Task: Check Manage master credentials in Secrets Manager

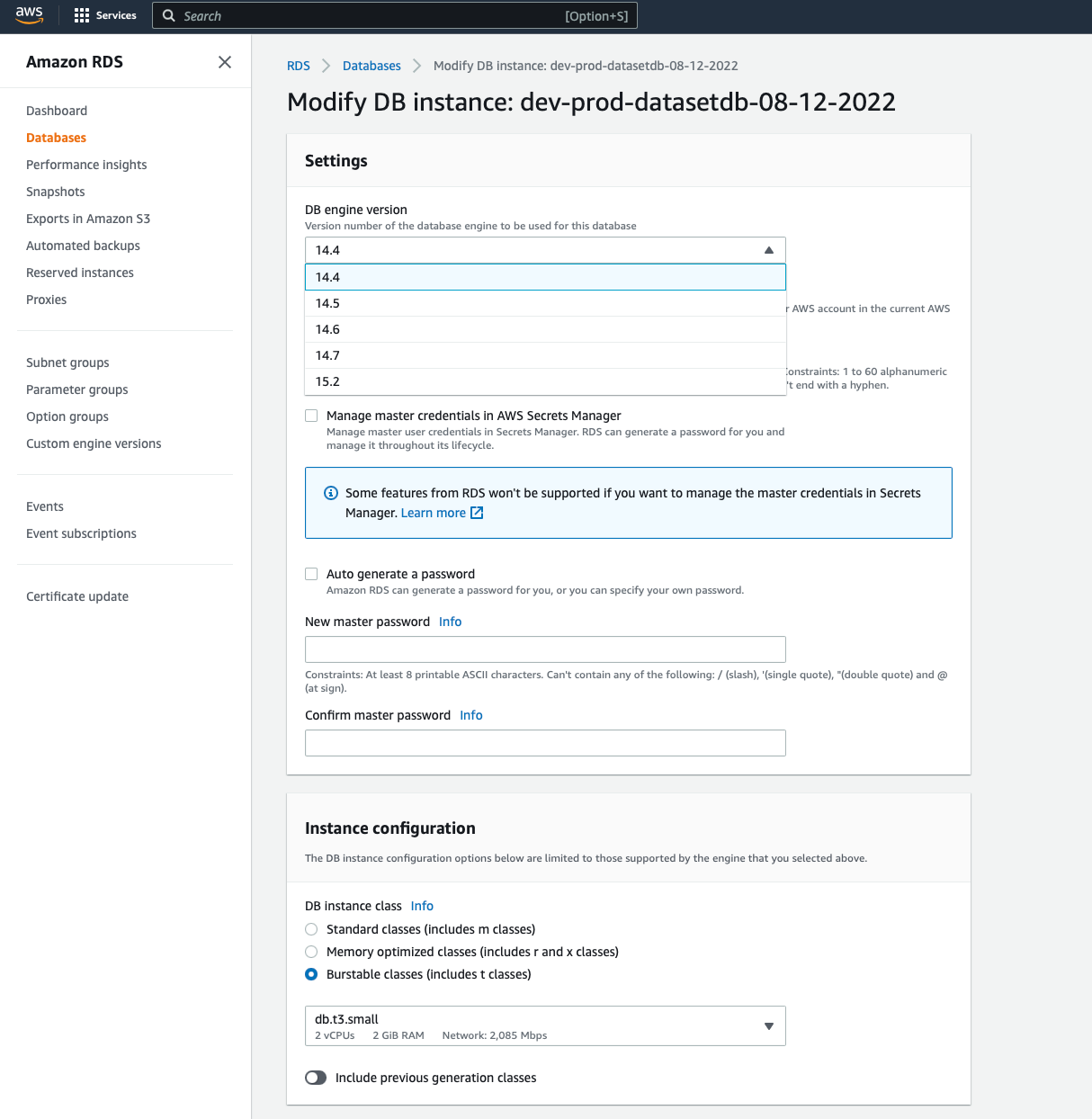Action: click(311, 416)
